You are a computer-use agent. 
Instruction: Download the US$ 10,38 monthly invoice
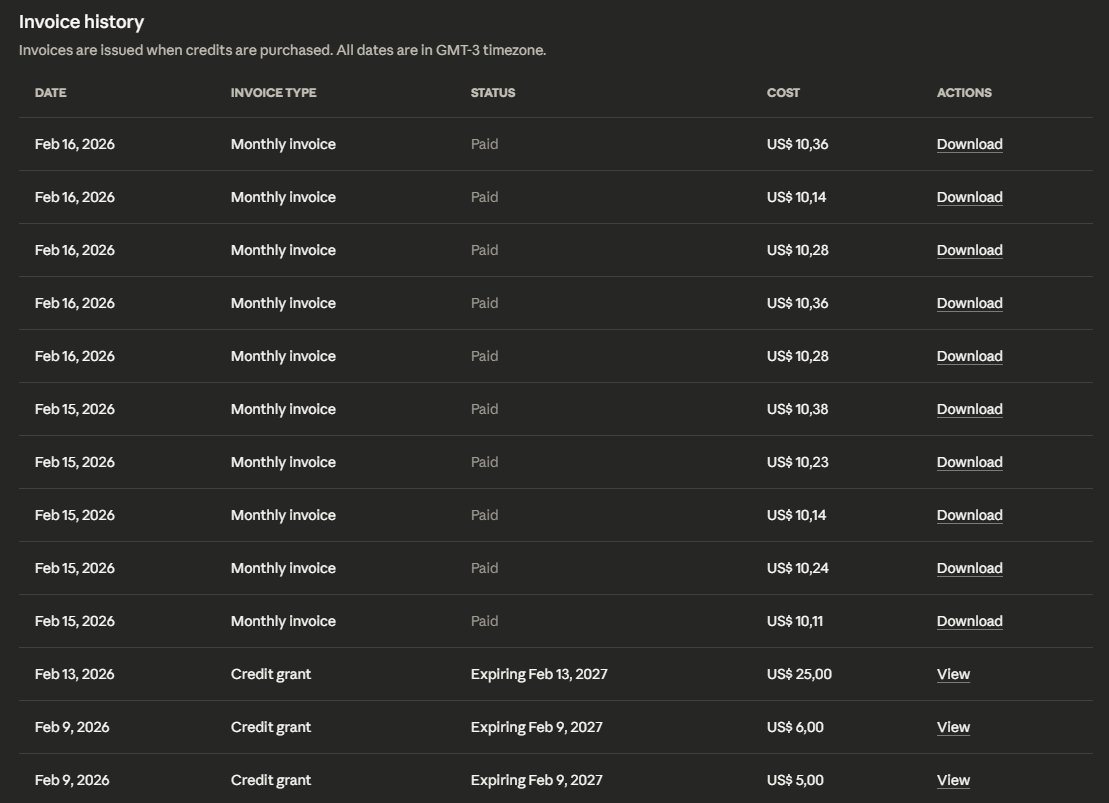969,409
